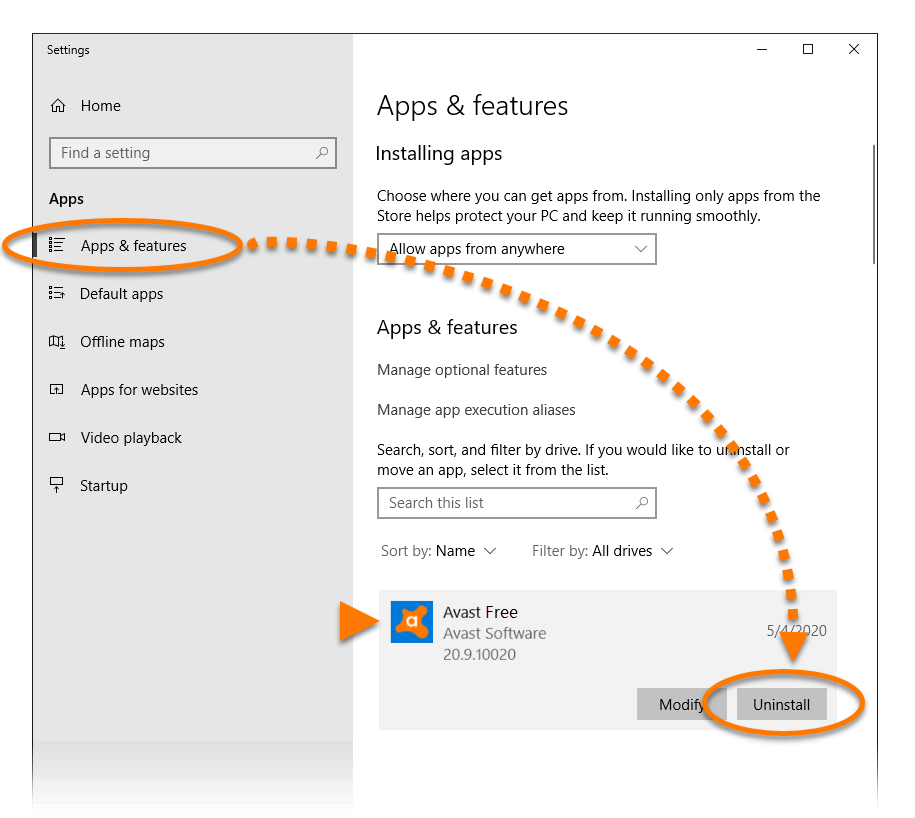This screenshot has height=818, width=915.
Task: Open Startup apps settings
Action: [104, 485]
